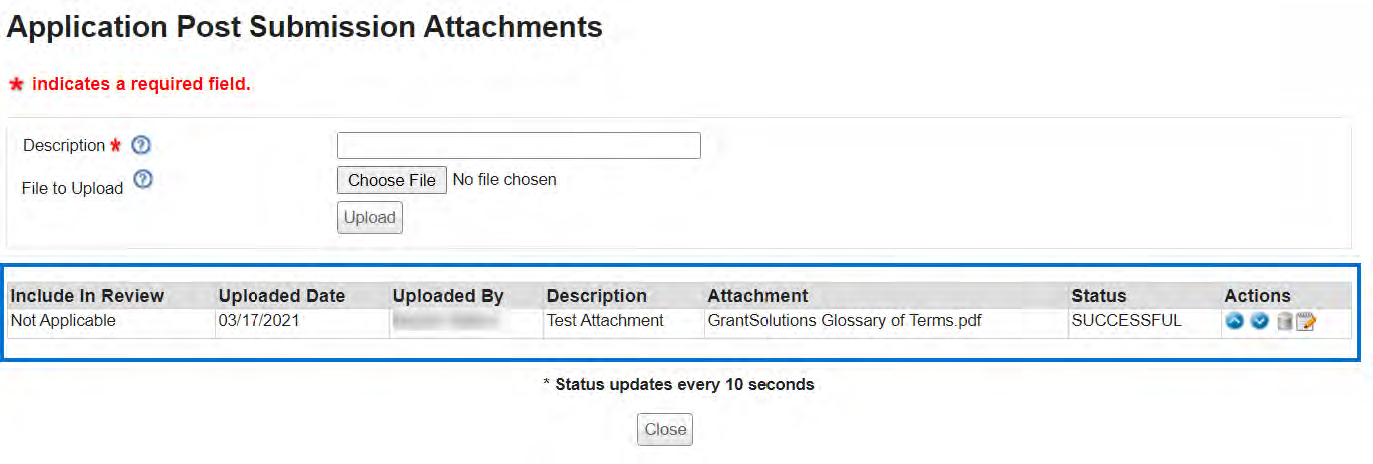Click the SUCCESSFUL status cell

click(x=1126, y=321)
